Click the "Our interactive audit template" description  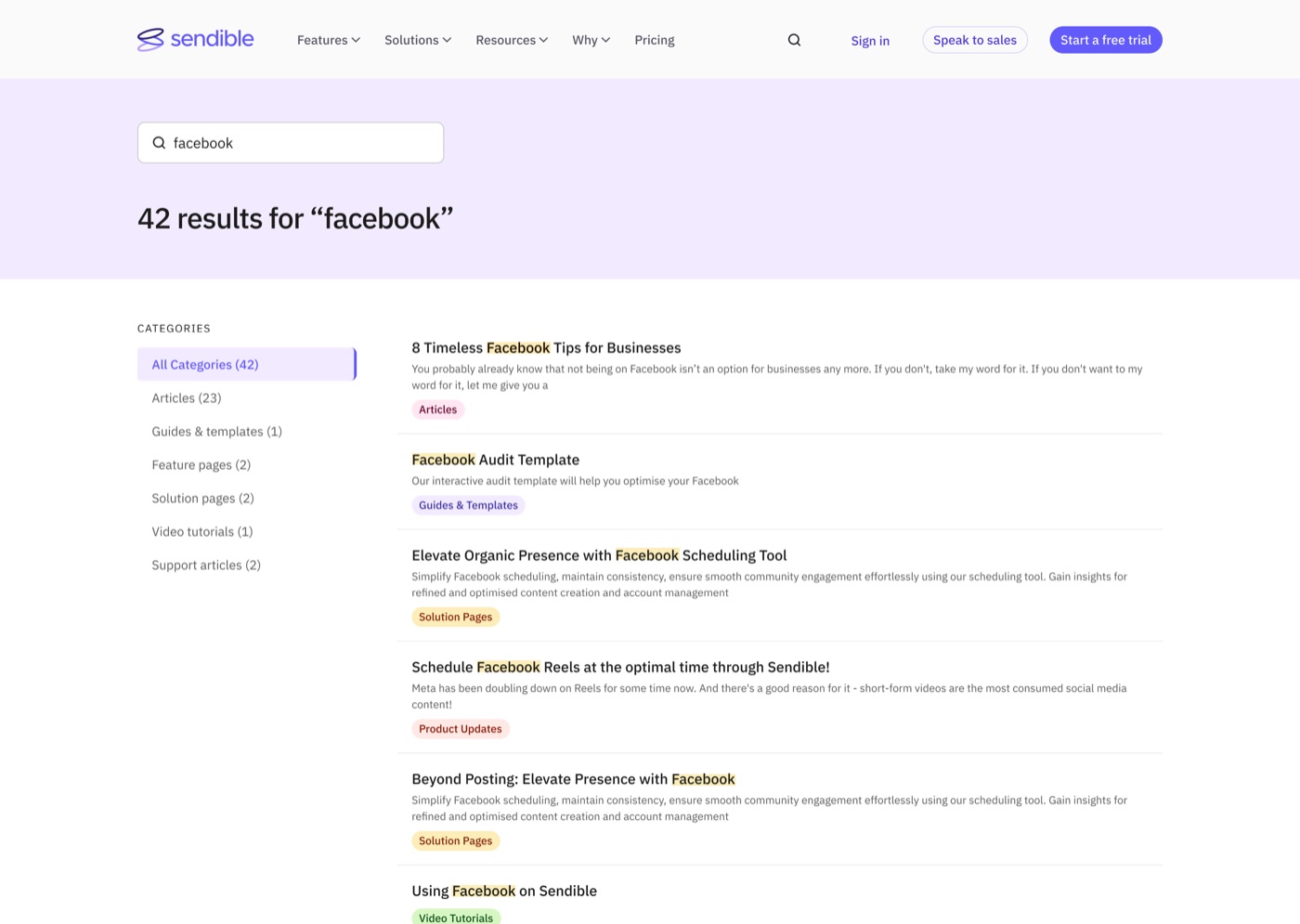575,481
